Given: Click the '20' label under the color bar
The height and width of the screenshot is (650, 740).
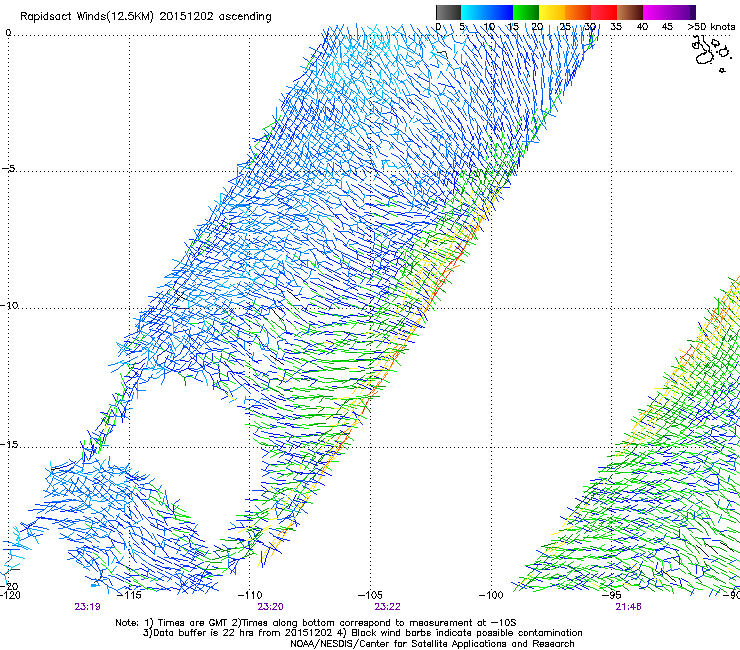Looking at the screenshot, I should (x=537, y=27).
